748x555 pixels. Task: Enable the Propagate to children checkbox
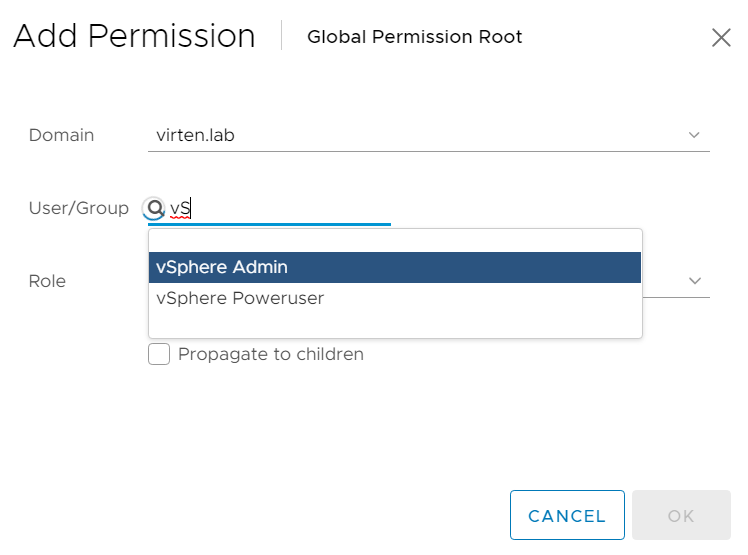pyautogui.click(x=159, y=354)
